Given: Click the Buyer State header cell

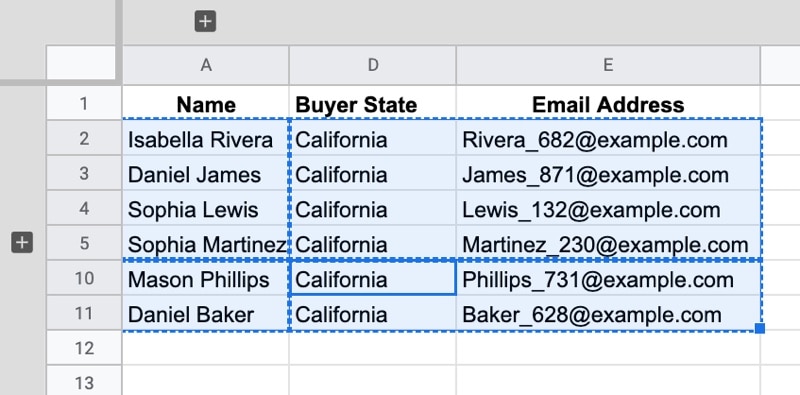Looking at the screenshot, I should (373, 104).
